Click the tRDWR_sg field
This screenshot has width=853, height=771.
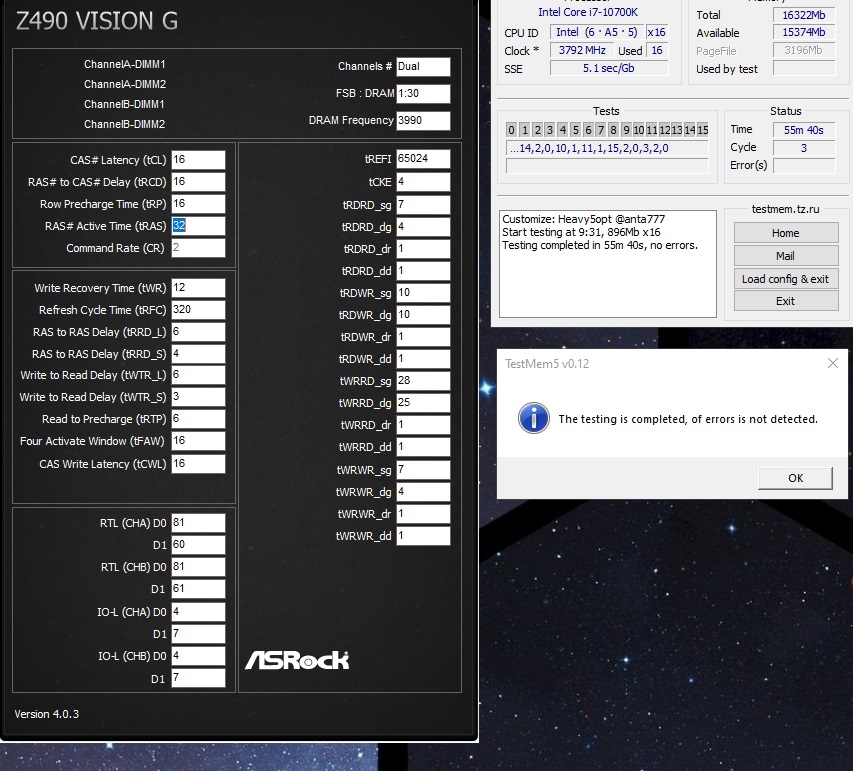tap(423, 293)
